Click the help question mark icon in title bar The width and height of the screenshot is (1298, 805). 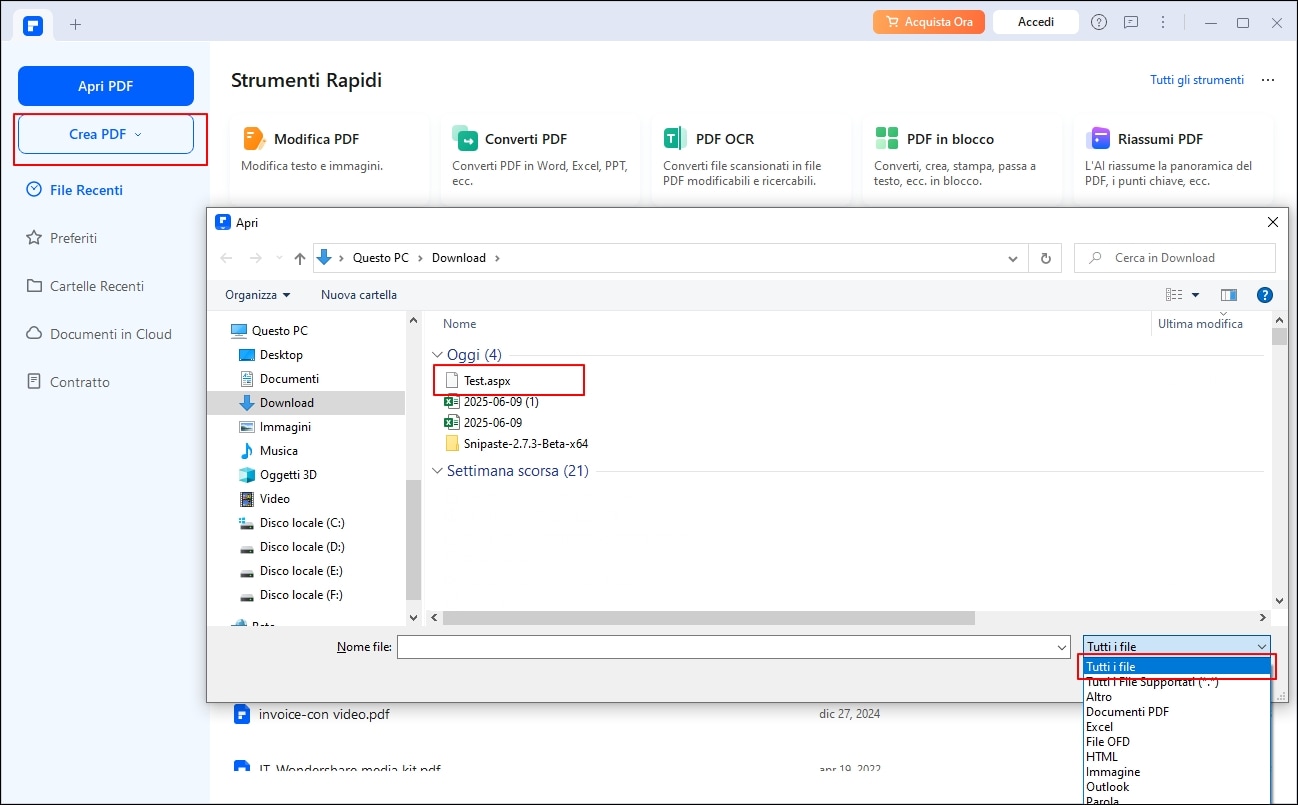pyautogui.click(x=1099, y=22)
